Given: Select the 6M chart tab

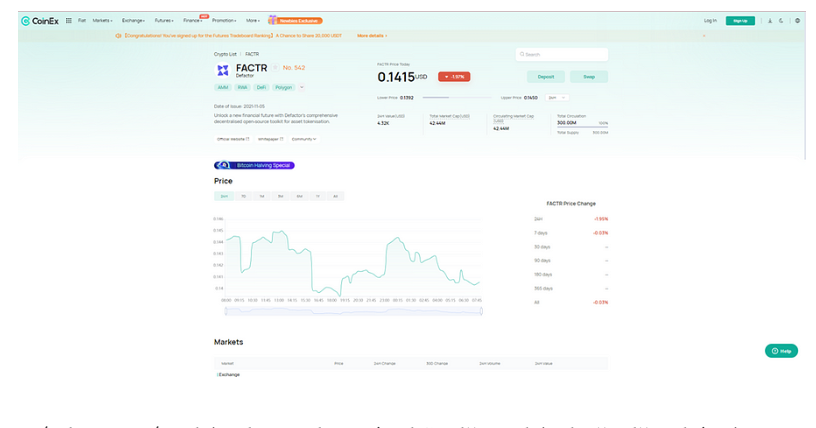Looking at the screenshot, I should pyautogui.click(x=299, y=196).
